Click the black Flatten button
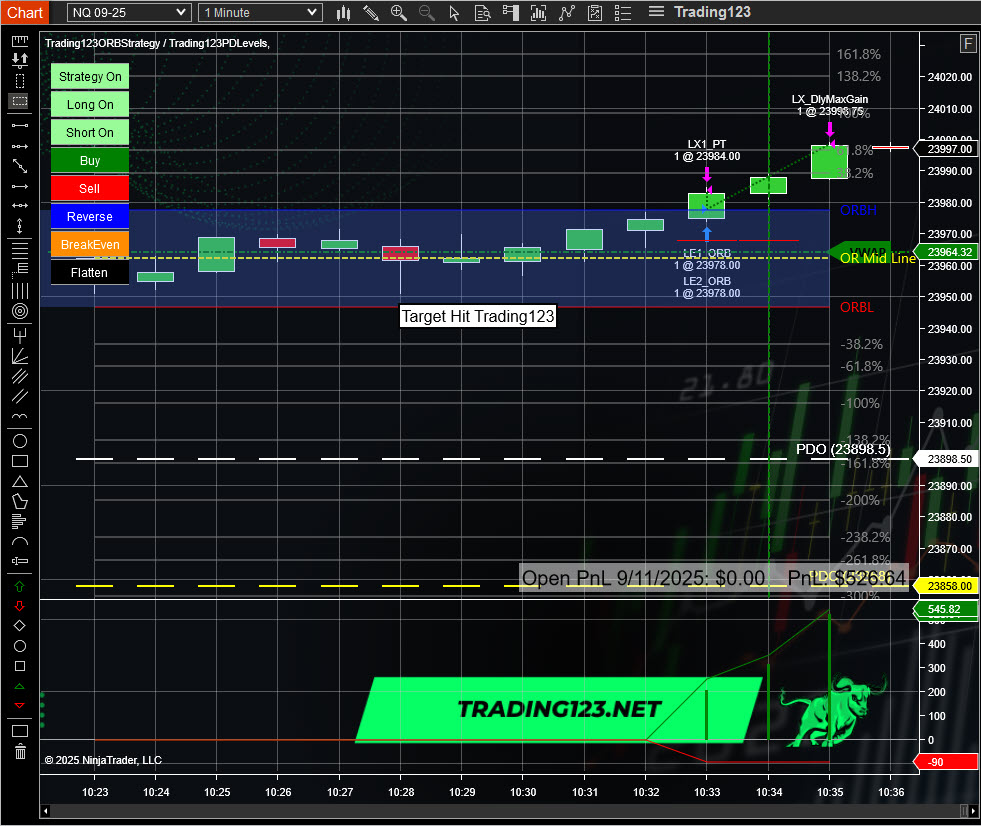This screenshot has height=826, width=981. 90,273
